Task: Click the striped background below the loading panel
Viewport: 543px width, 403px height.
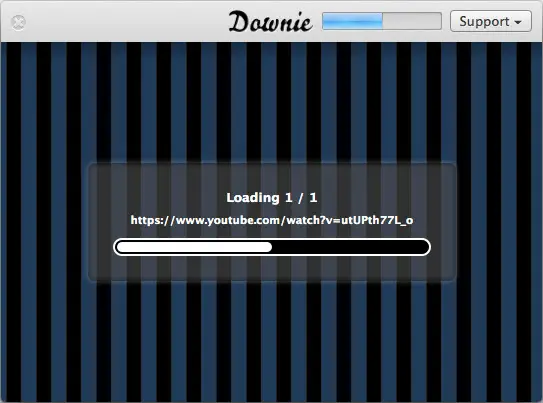Action: coord(272,341)
